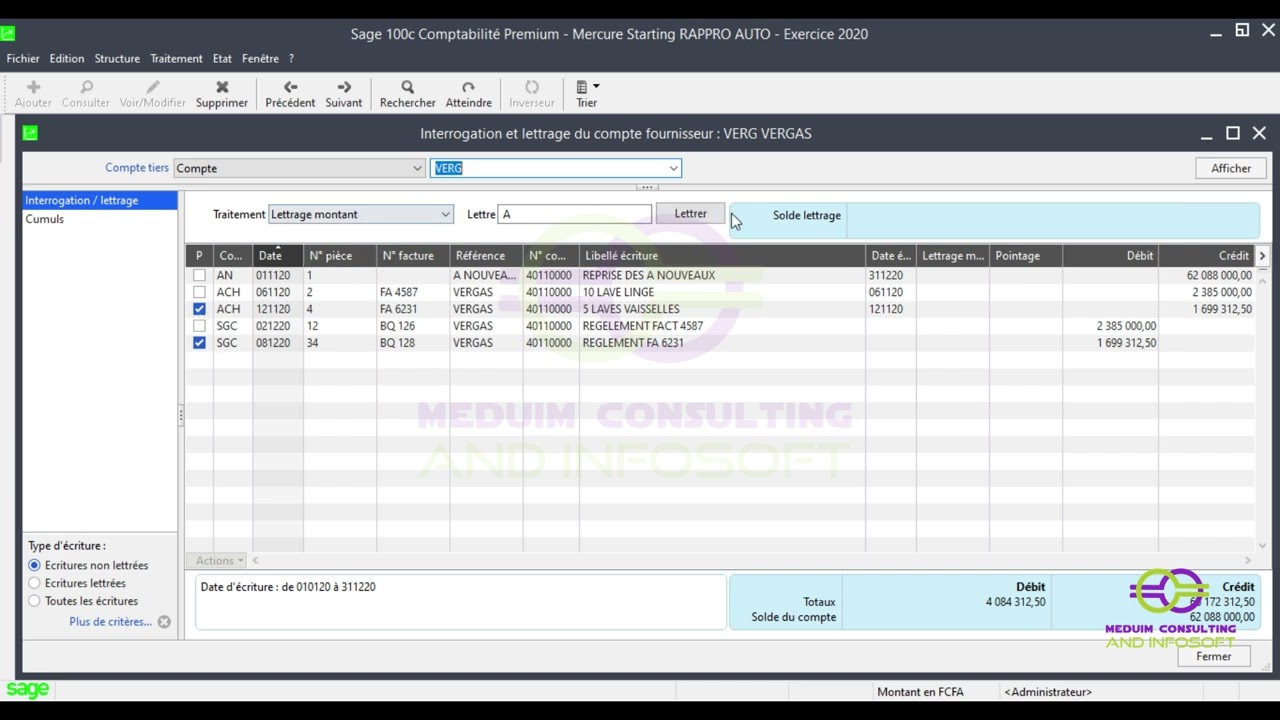Click the Administrateur status bar entry

(1048, 692)
